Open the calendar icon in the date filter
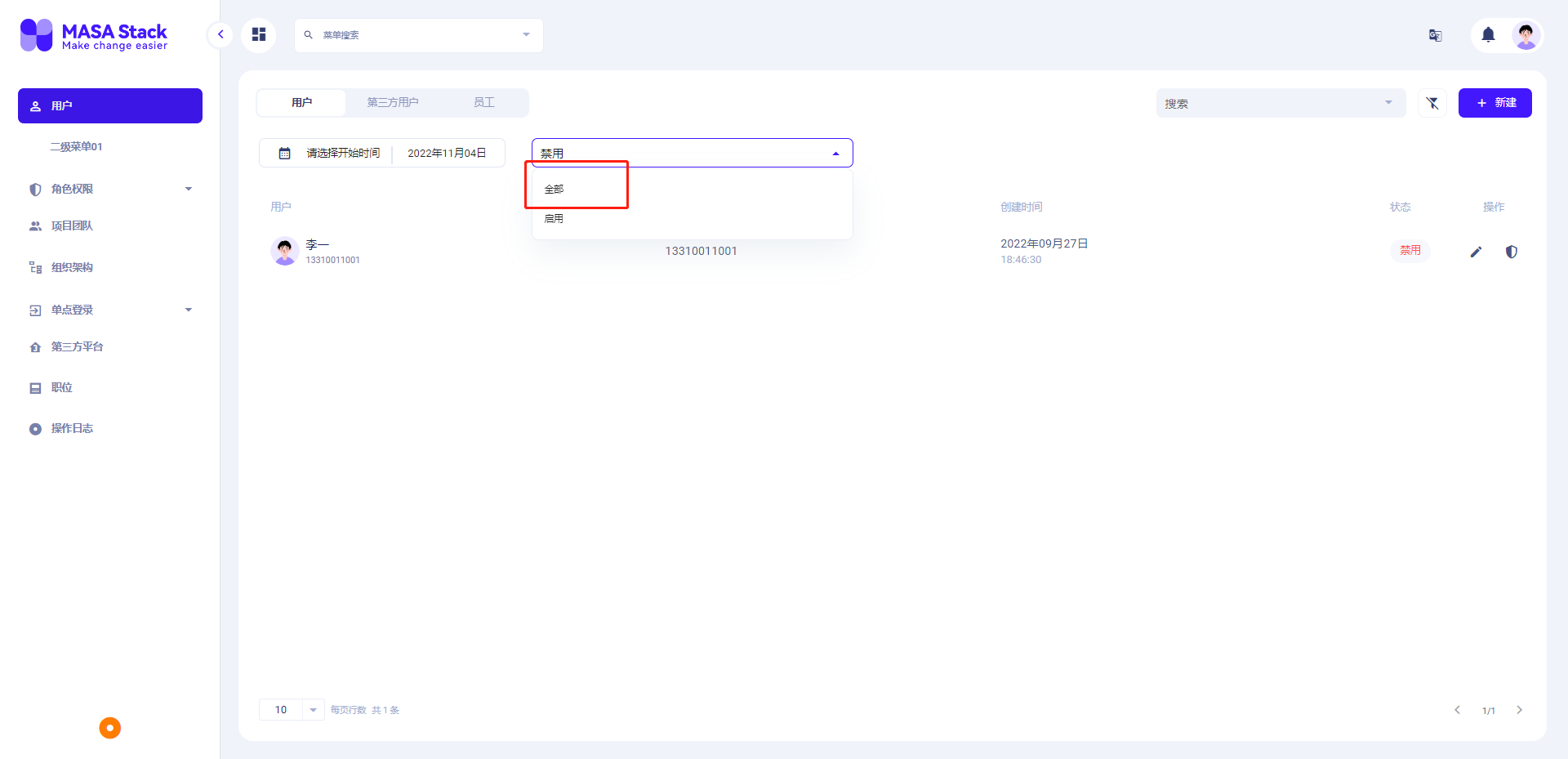The image size is (1568, 759). click(284, 153)
